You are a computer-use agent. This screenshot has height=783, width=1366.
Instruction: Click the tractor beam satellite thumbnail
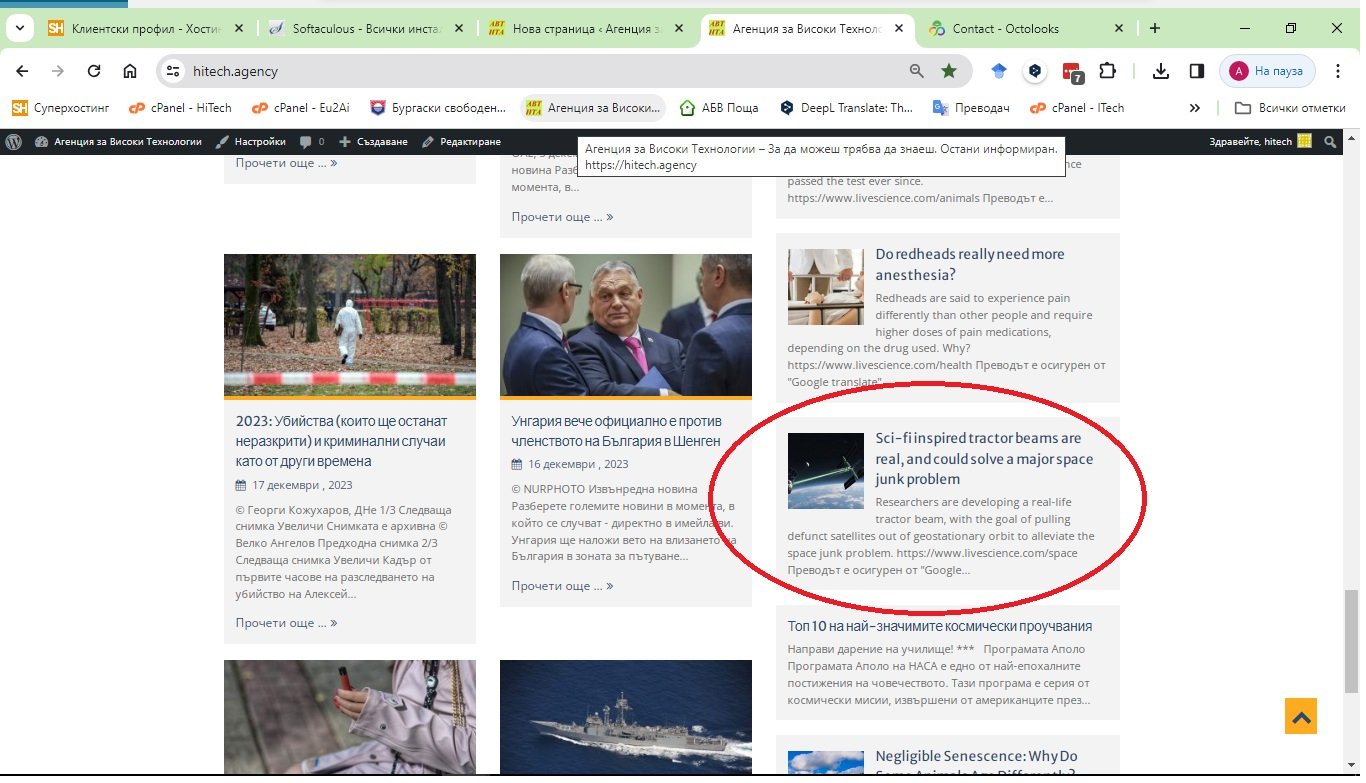tap(825, 471)
